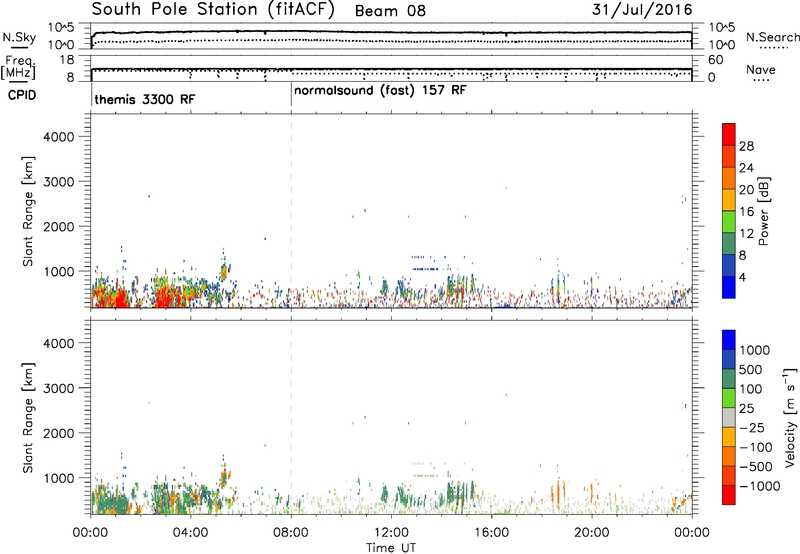Click the 16:00 time axis label

(x=491, y=533)
